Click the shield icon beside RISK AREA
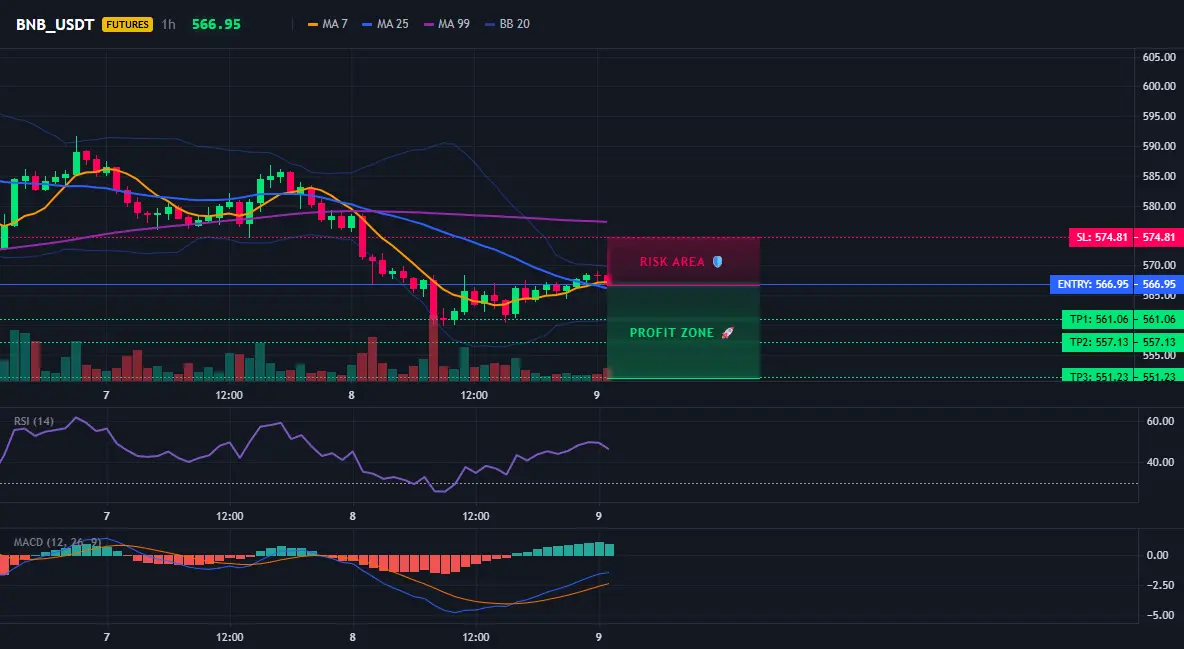 coord(717,262)
